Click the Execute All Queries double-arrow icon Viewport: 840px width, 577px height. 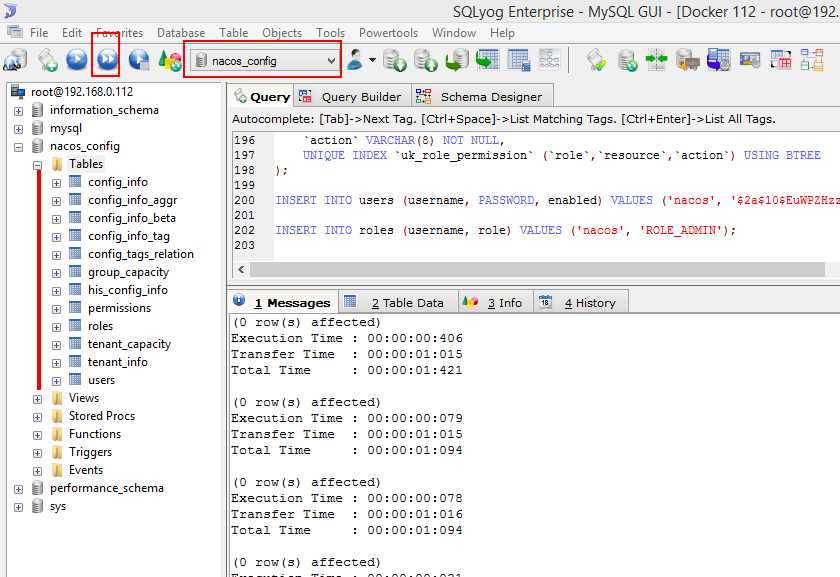tap(107, 60)
